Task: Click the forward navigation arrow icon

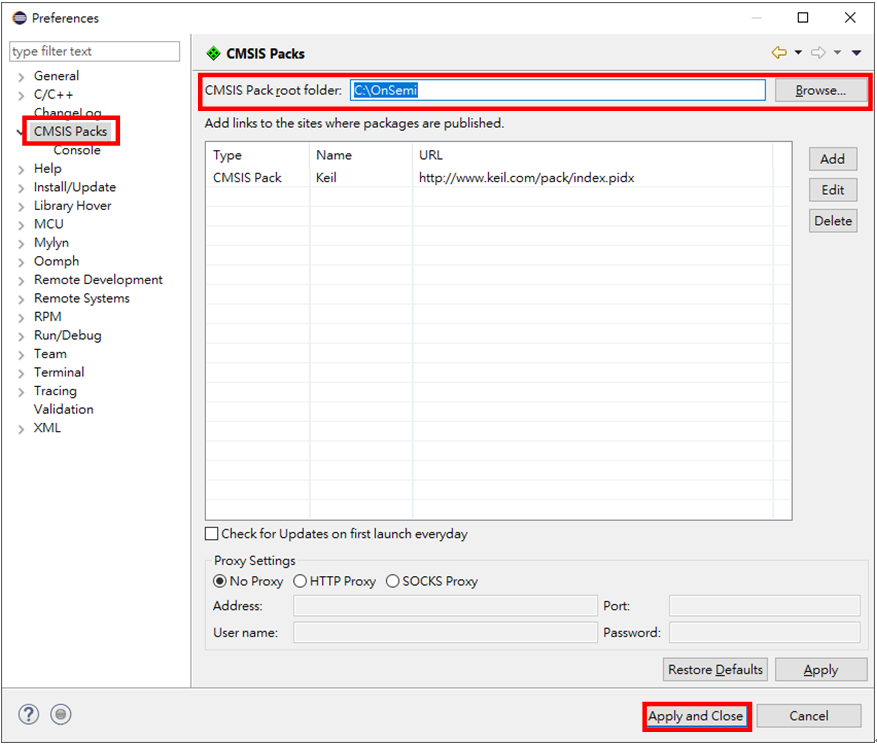Action: pos(818,53)
